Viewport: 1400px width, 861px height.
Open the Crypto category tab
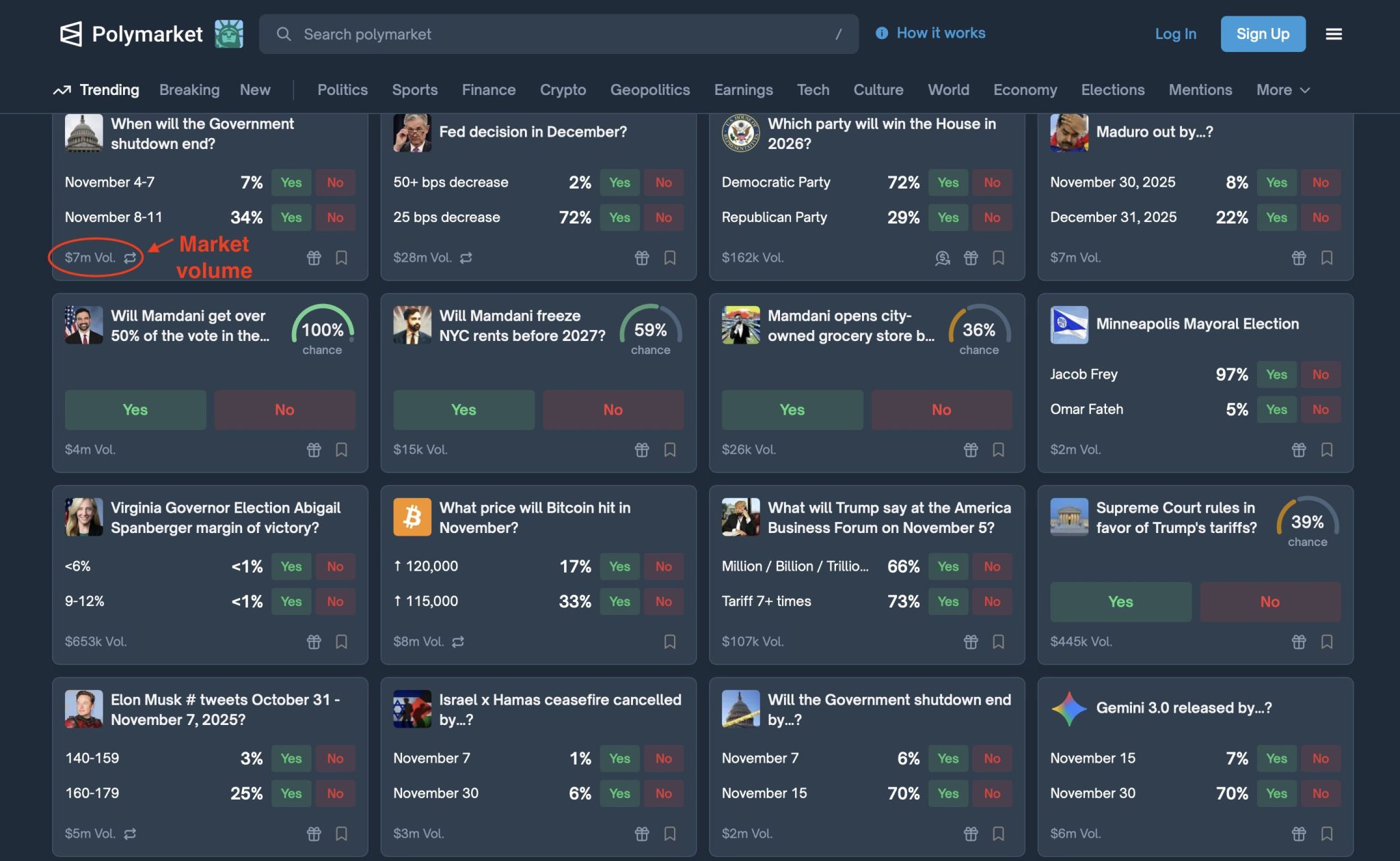point(563,90)
